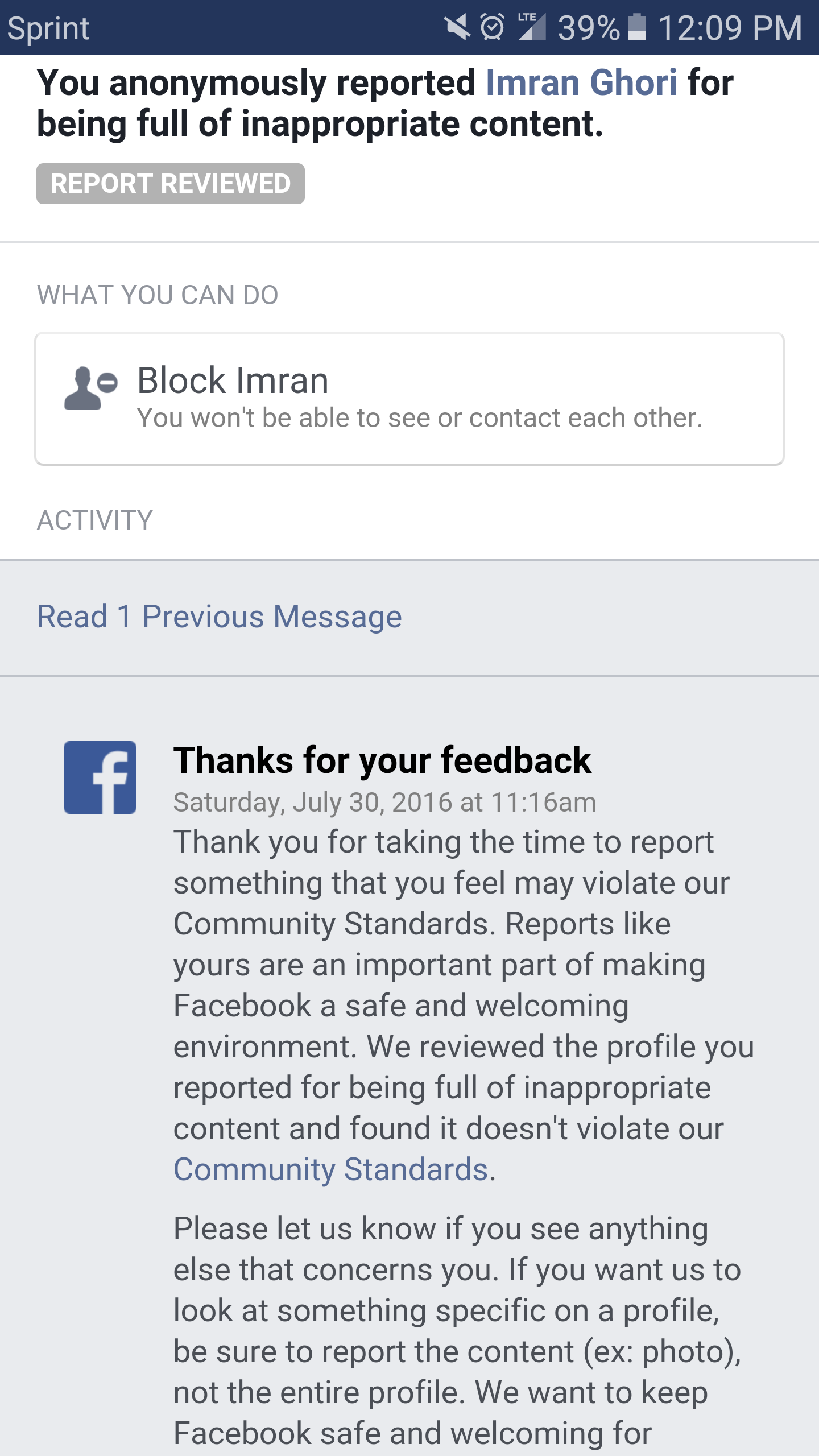Tap the 12:09 PM clock

tap(731, 27)
